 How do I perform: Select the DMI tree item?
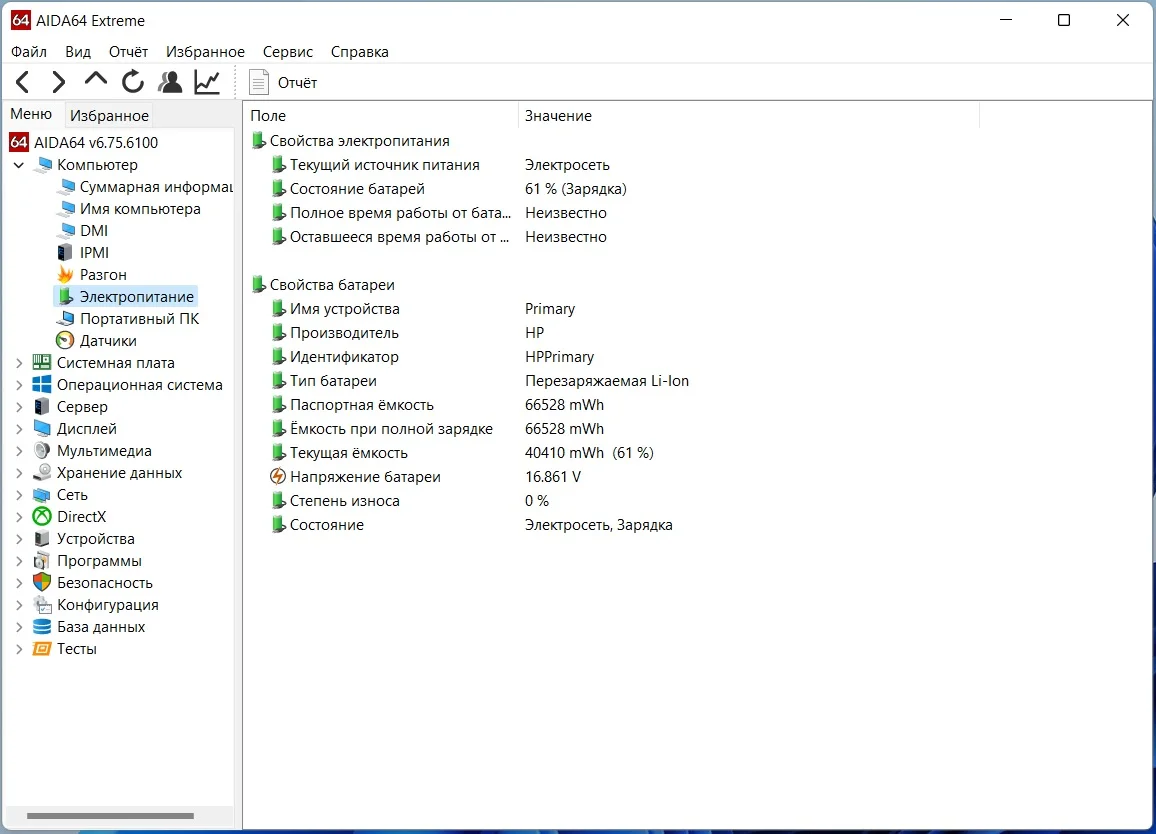(x=84, y=231)
